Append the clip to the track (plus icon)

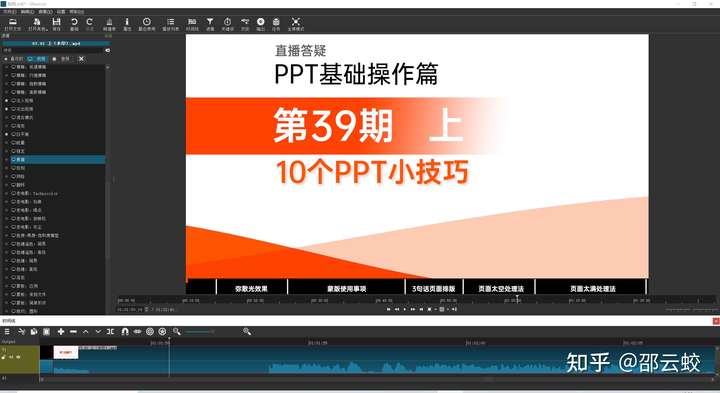pos(61,331)
